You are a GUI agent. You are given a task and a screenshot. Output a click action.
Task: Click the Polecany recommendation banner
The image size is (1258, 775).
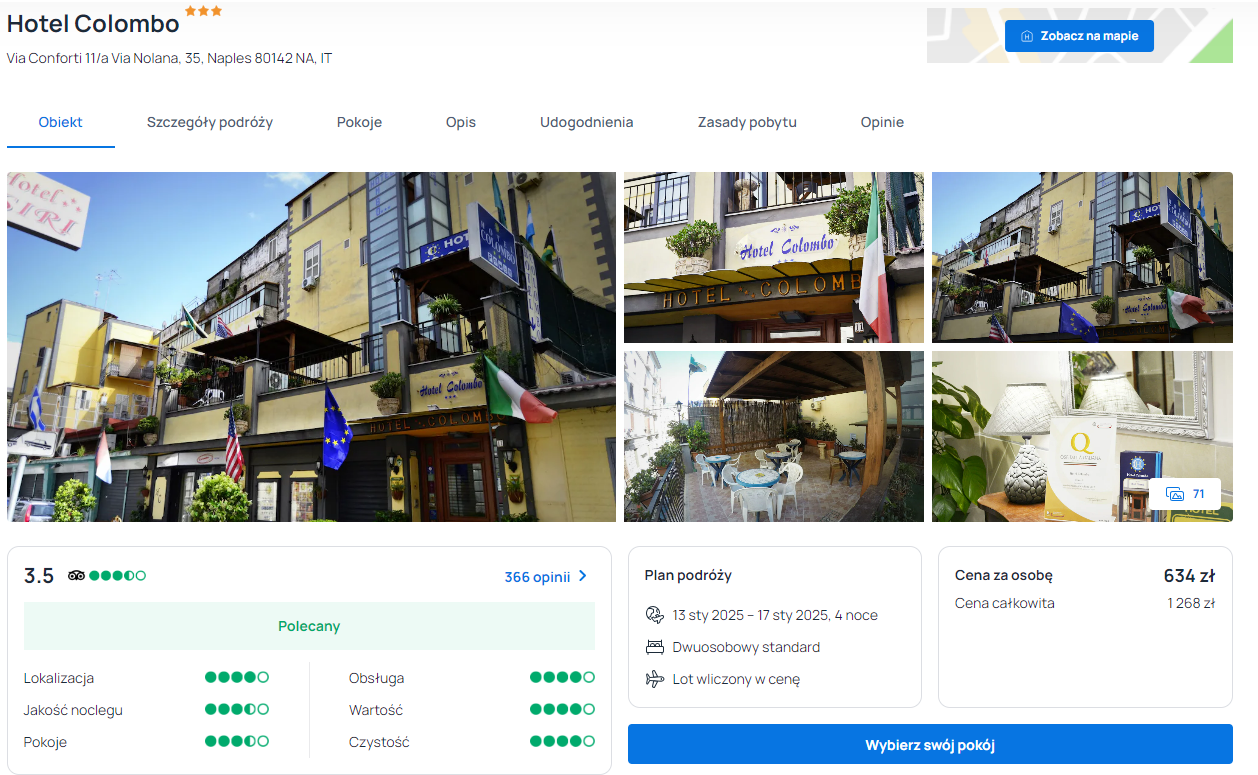309,626
